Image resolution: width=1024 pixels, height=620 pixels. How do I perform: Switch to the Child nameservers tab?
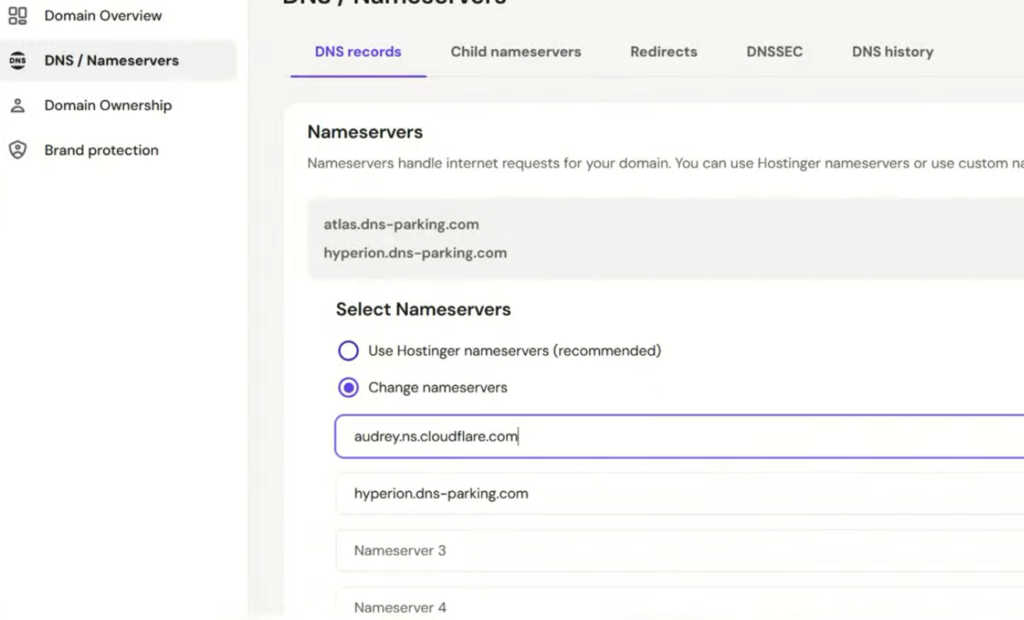coord(516,52)
